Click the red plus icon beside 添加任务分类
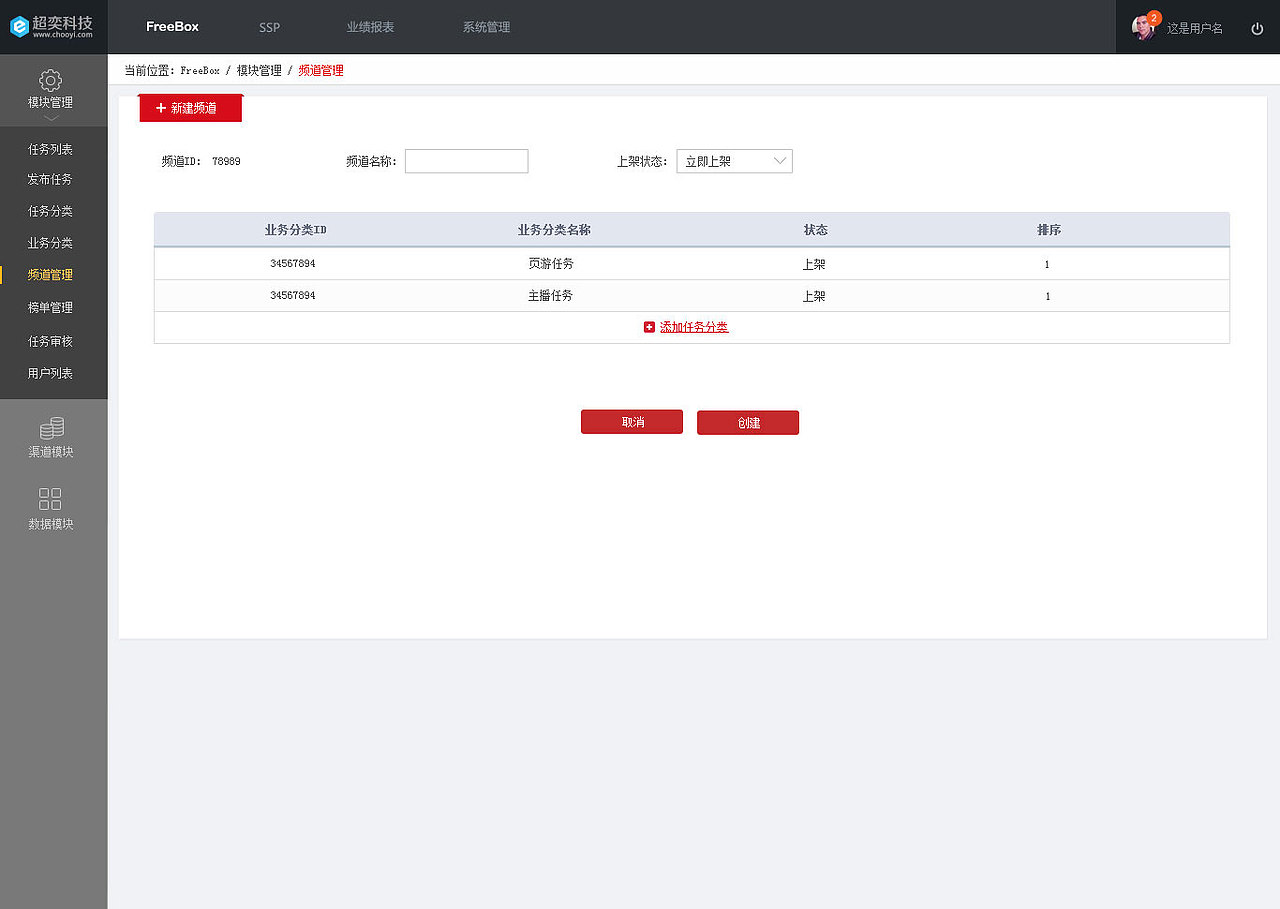Viewport: 1280px width, 909px height. coord(649,327)
